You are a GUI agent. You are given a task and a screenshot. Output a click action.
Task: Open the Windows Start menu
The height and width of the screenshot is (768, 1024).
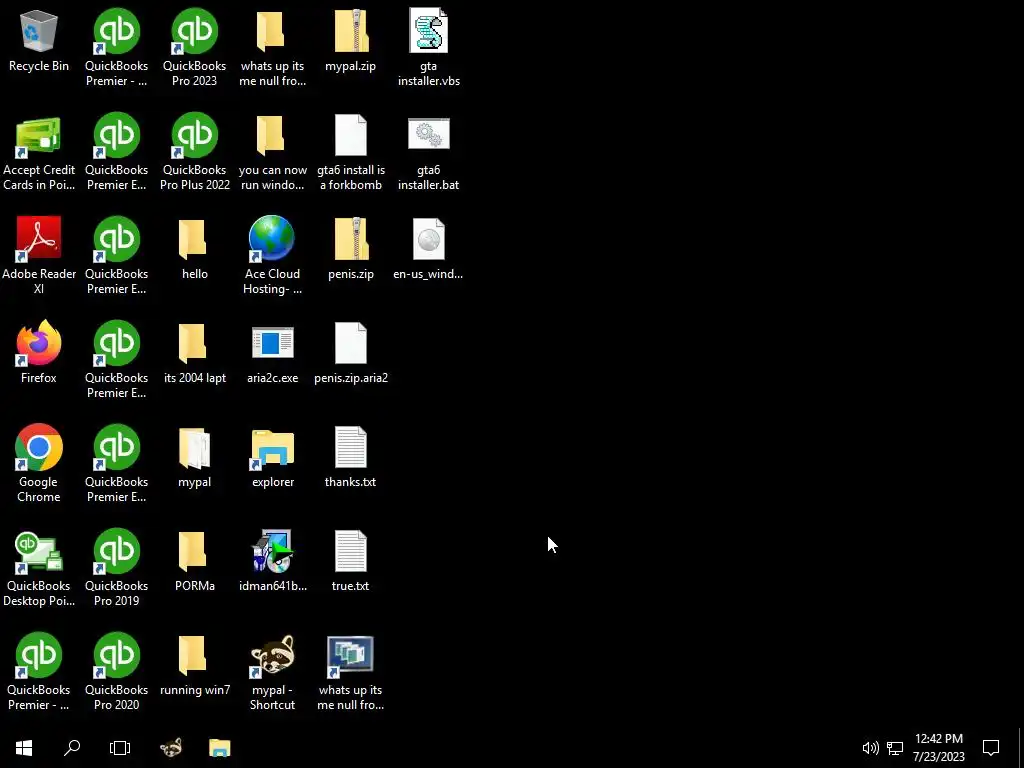click(24, 748)
